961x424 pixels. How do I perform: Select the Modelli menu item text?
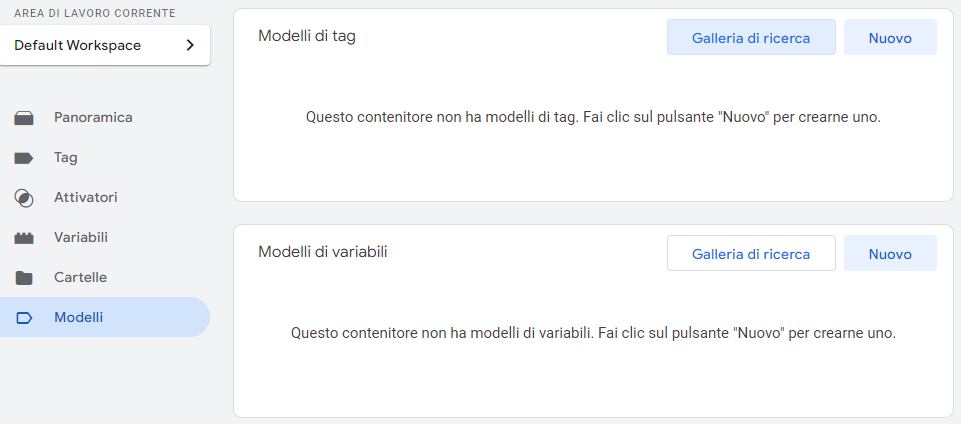[x=79, y=317]
